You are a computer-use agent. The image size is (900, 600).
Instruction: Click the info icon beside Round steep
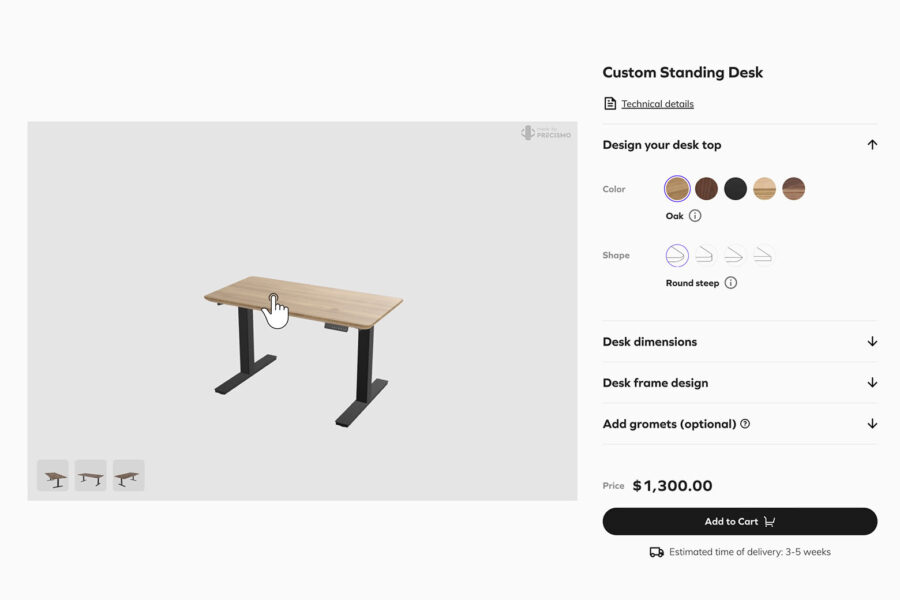tap(731, 283)
